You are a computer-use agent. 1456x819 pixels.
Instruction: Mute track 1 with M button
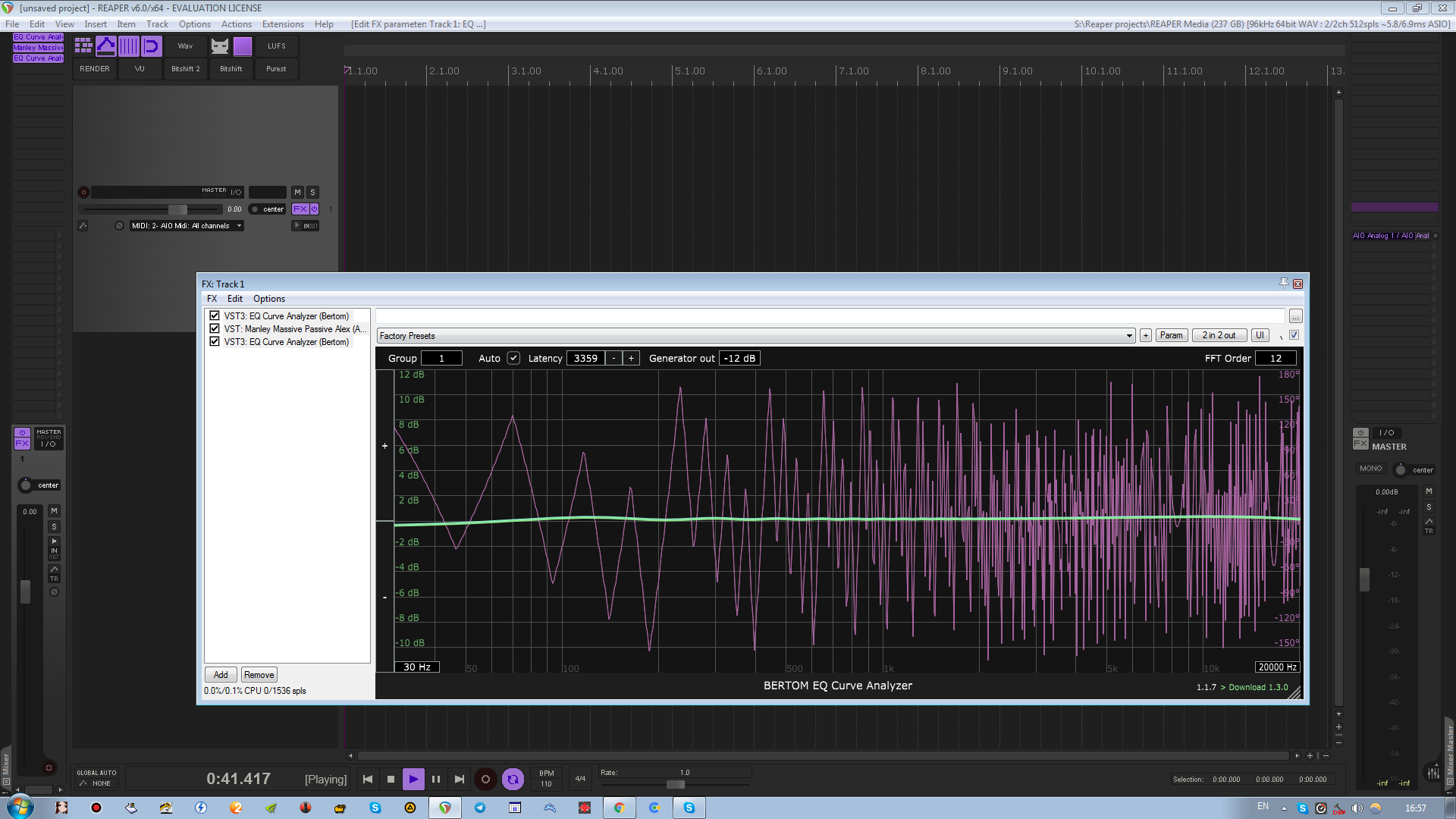(297, 193)
